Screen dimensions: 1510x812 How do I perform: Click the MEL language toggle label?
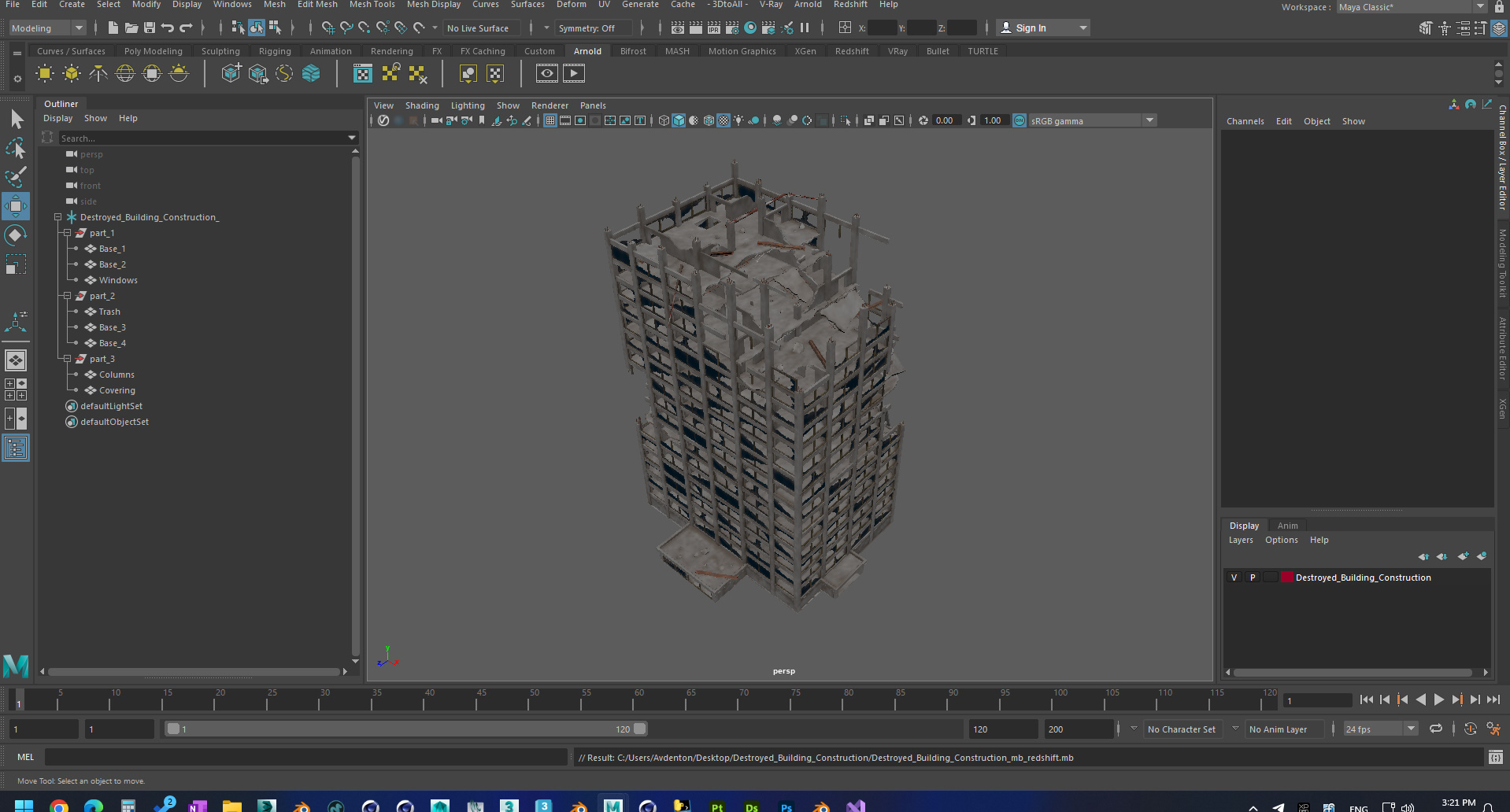pos(26,757)
